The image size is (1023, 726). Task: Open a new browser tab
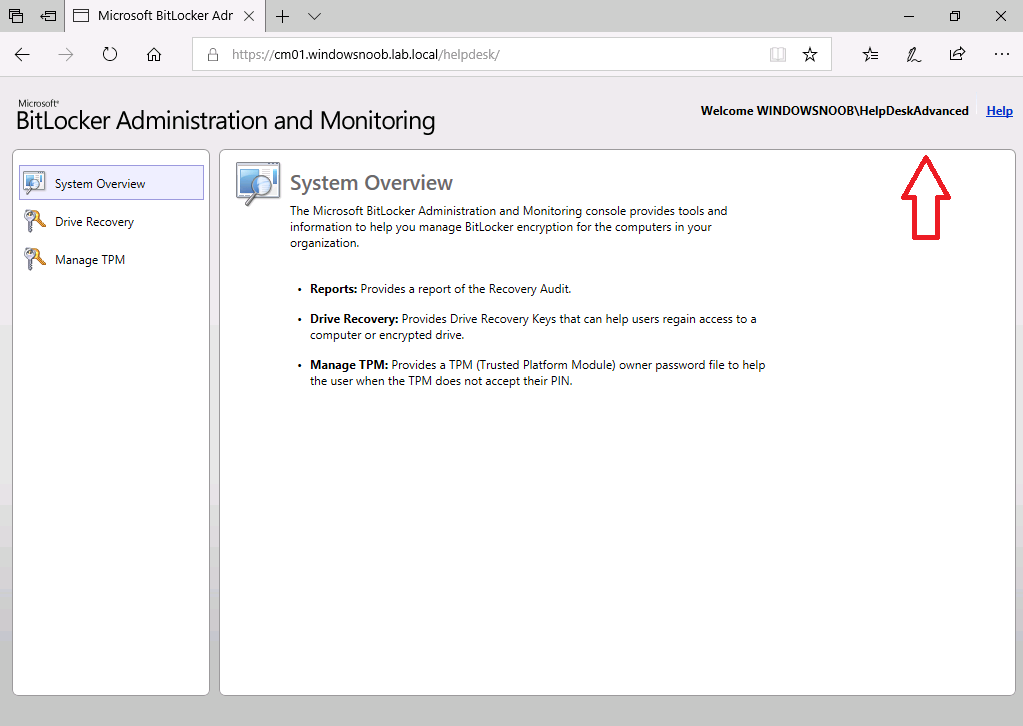tap(282, 16)
